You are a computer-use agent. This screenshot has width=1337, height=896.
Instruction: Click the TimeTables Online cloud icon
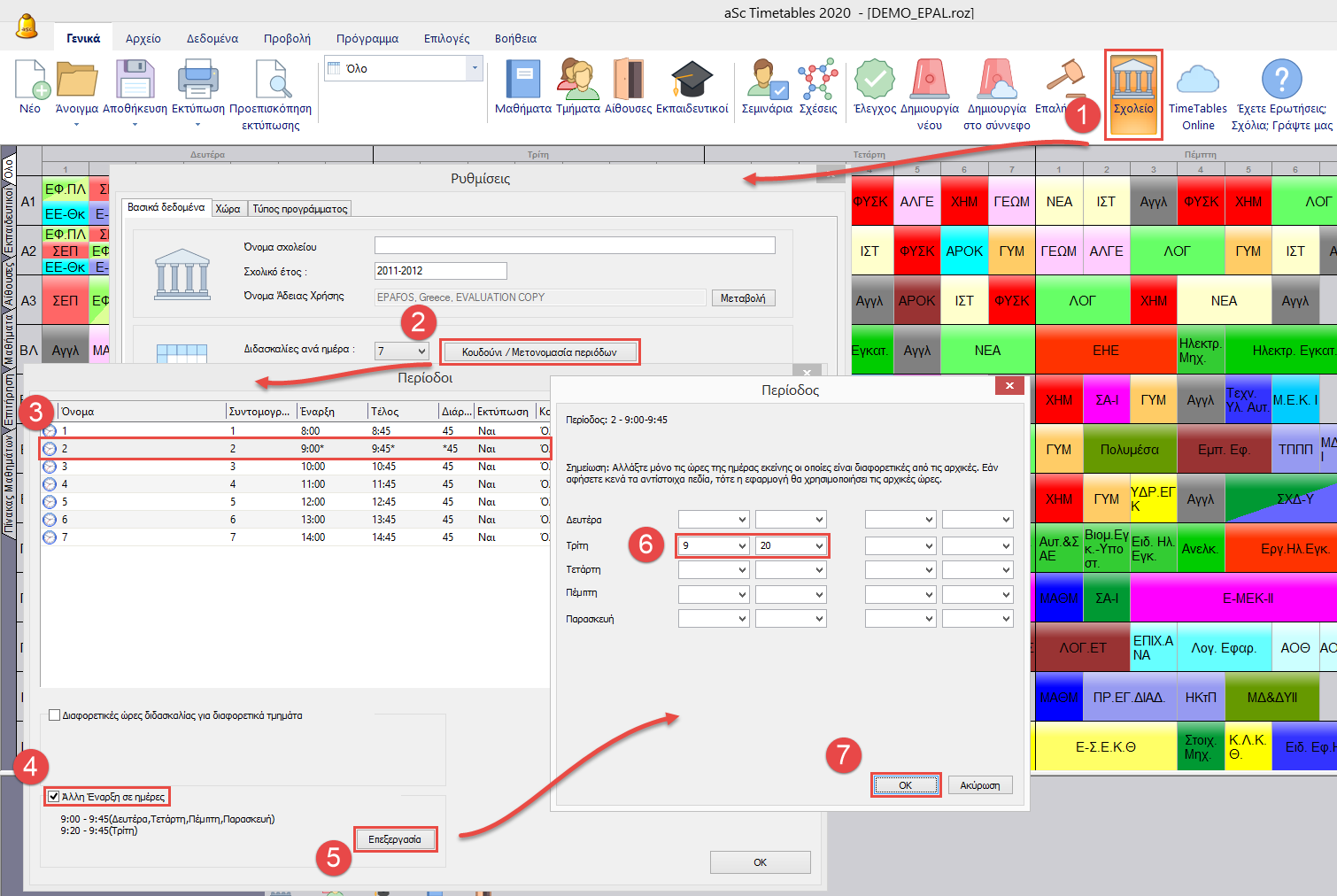[1197, 80]
